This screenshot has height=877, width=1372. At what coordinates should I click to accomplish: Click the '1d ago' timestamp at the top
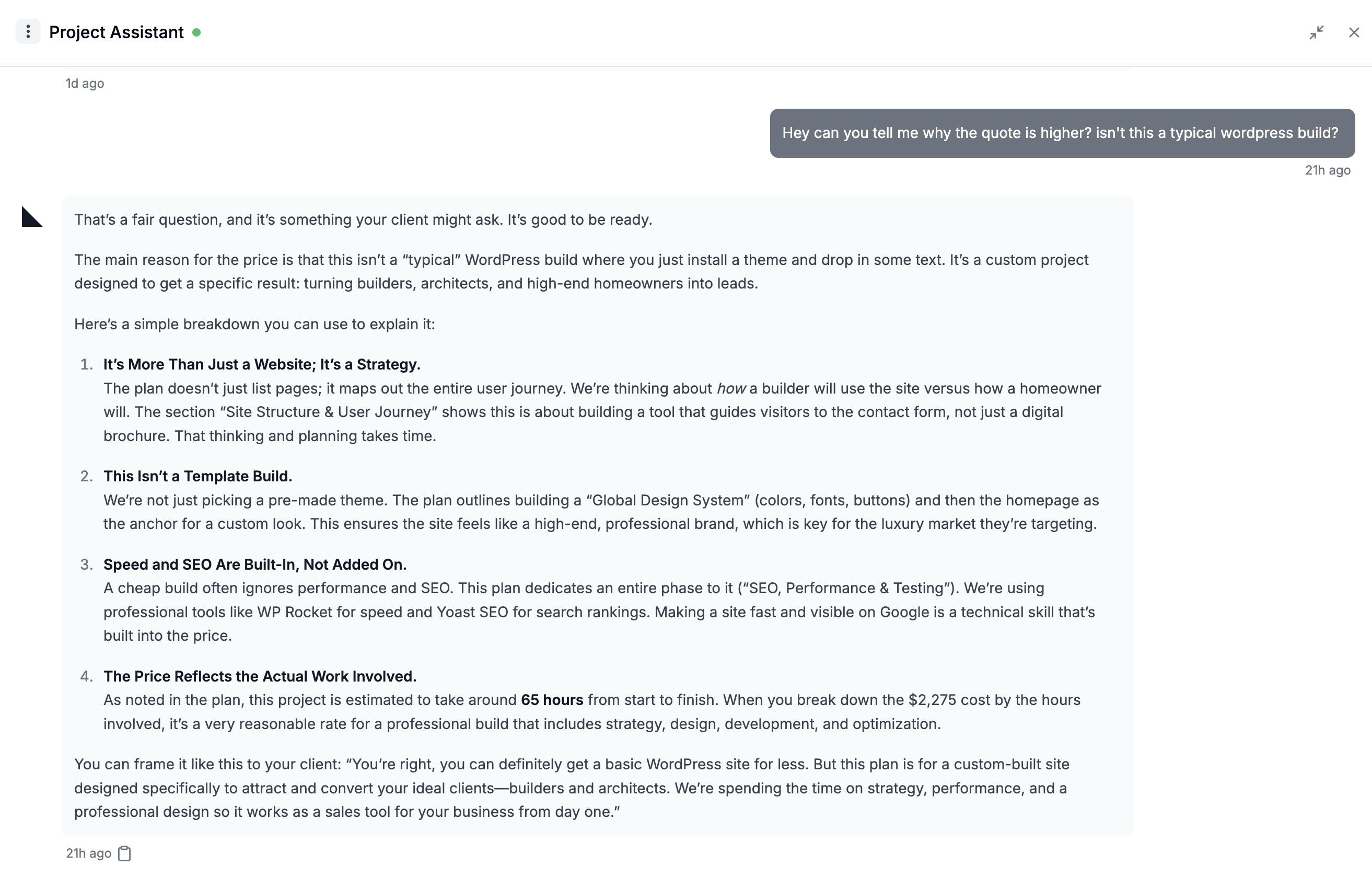84,83
